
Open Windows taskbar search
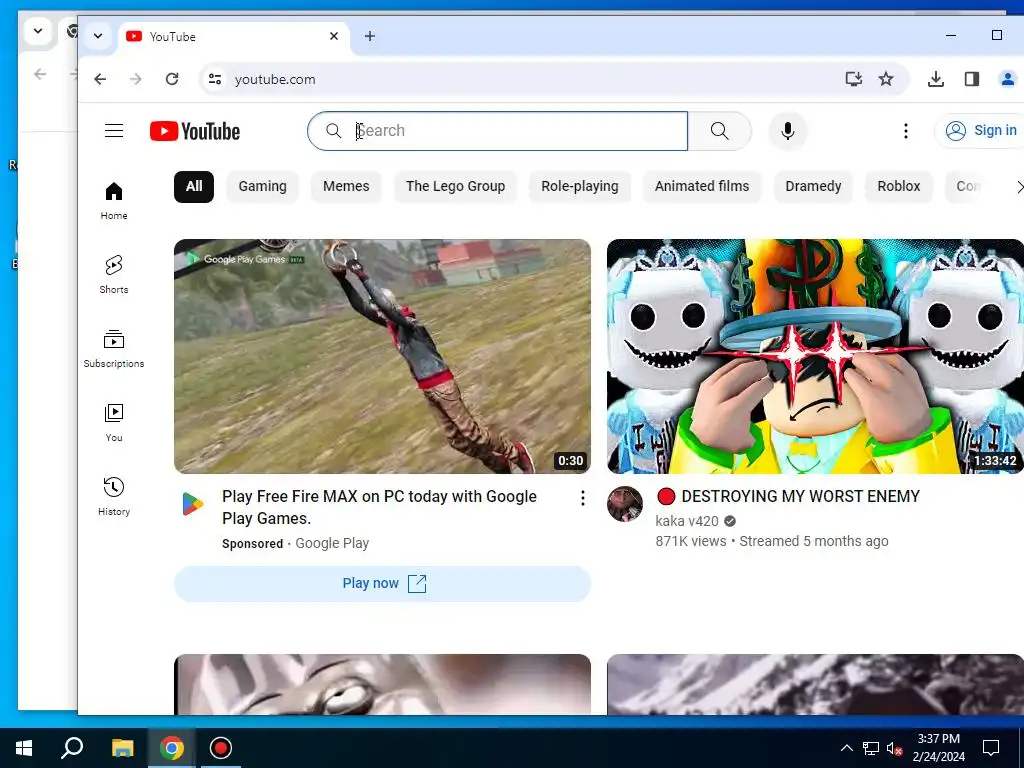[72, 748]
